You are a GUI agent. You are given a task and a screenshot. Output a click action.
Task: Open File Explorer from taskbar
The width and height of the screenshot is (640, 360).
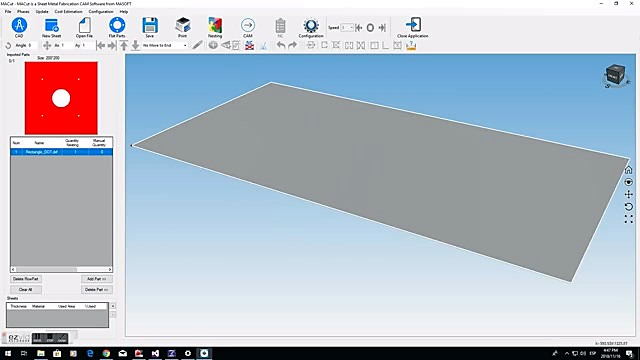[x=41, y=353]
